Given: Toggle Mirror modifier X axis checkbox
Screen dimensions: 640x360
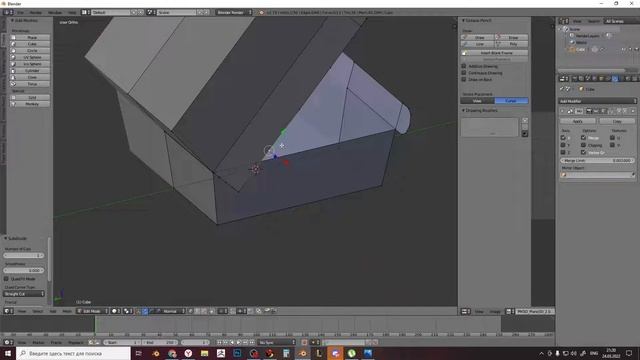Looking at the screenshot, I should [x=563, y=138].
